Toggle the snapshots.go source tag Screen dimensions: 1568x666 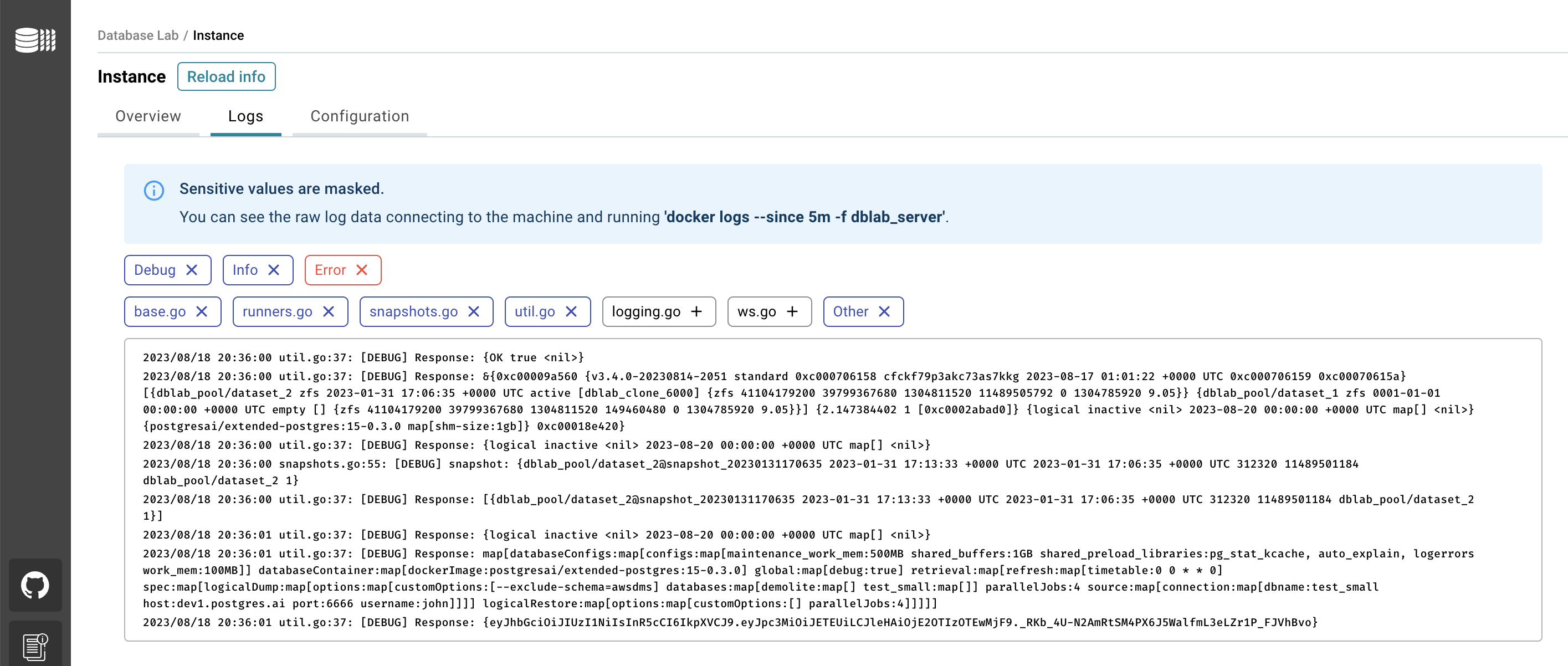(427, 312)
